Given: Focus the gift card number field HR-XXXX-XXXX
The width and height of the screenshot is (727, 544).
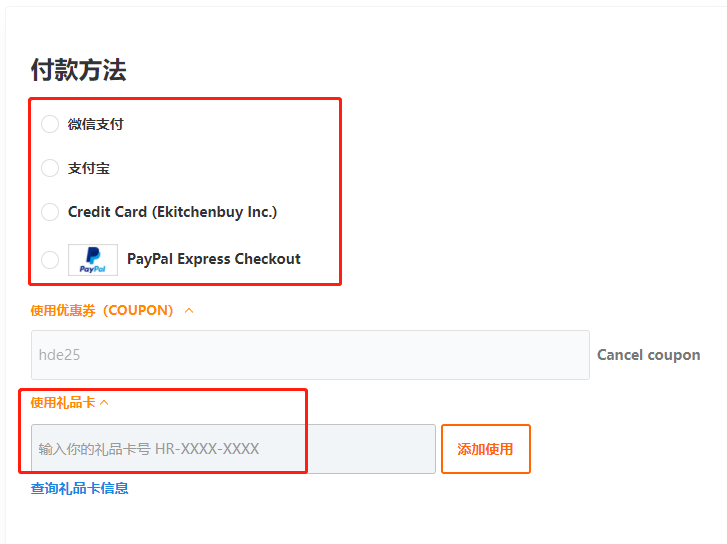Looking at the screenshot, I should click(x=233, y=449).
